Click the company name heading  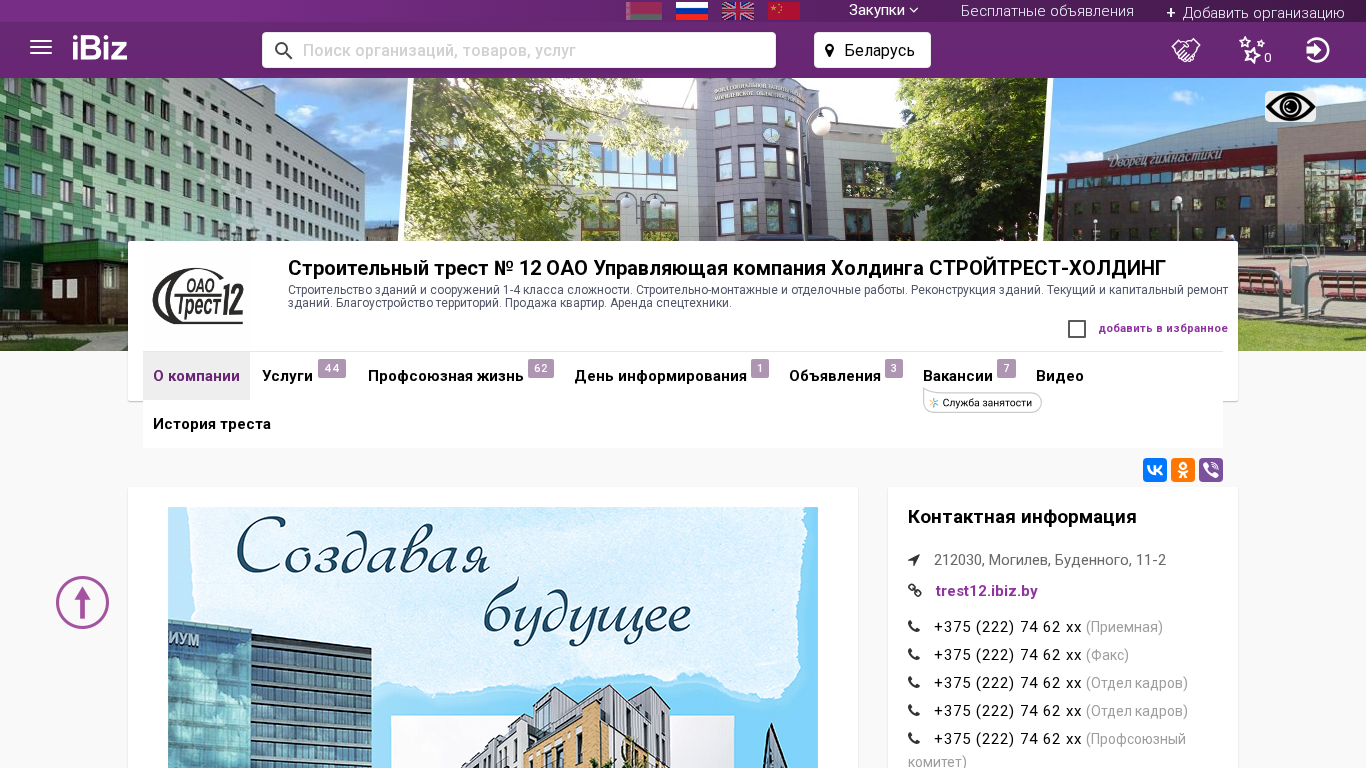pyautogui.click(x=727, y=268)
